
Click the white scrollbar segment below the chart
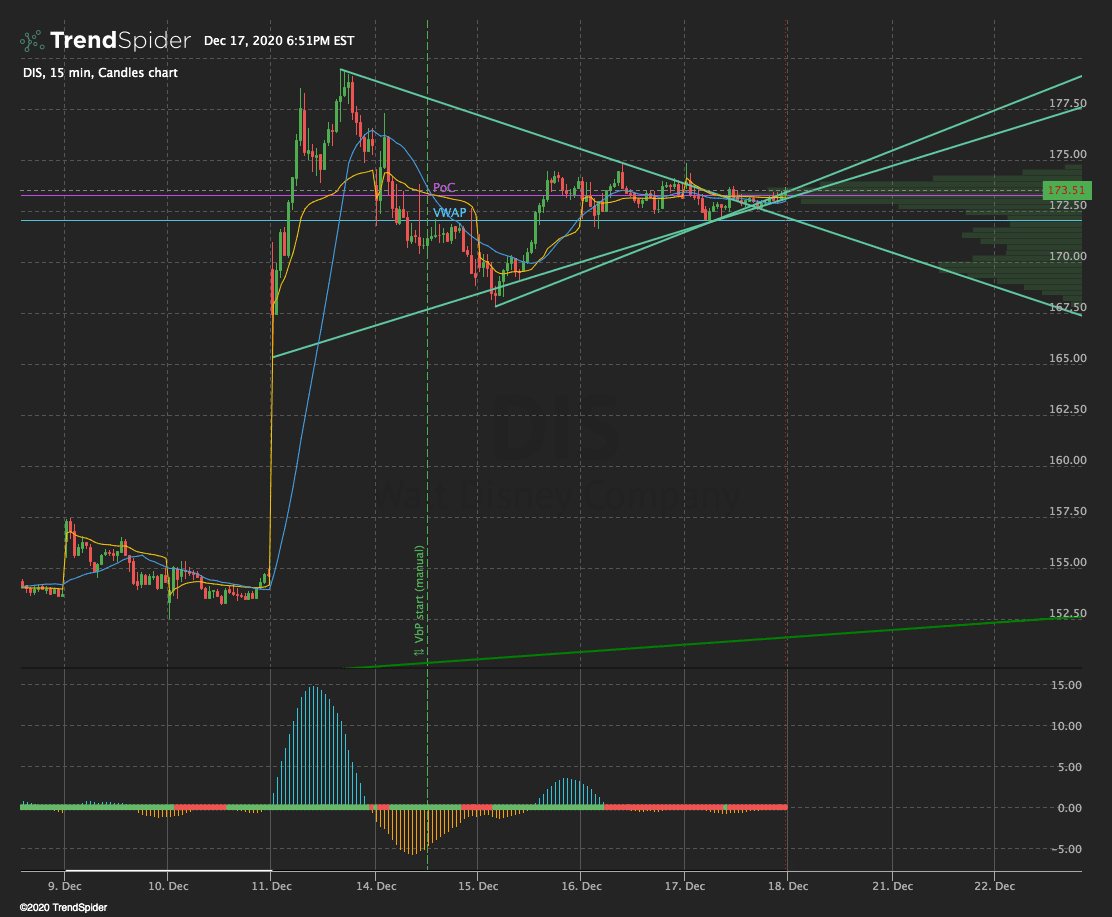(x=170, y=871)
